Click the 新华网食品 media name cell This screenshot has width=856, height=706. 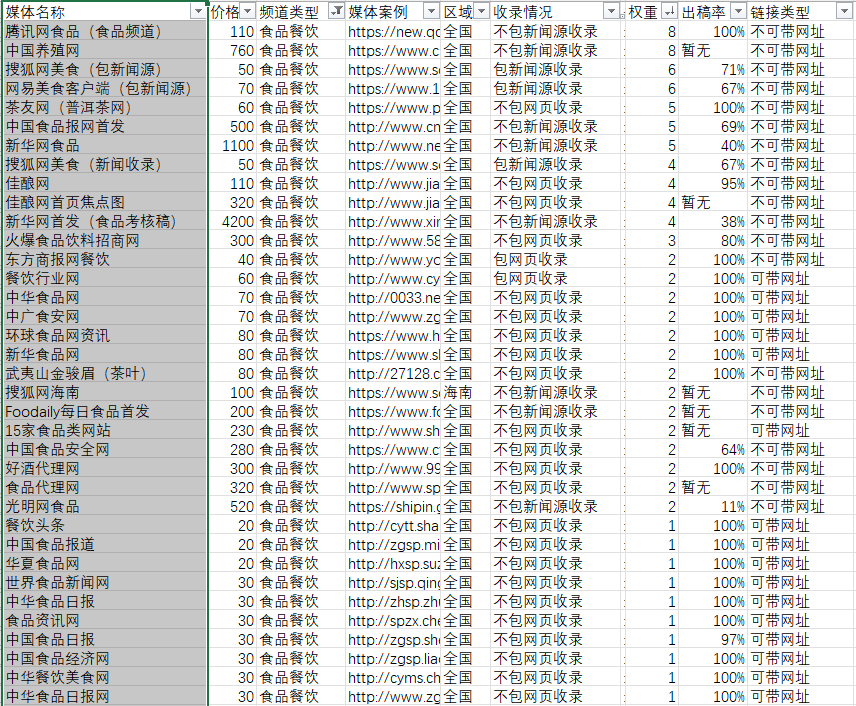[x=105, y=146]
